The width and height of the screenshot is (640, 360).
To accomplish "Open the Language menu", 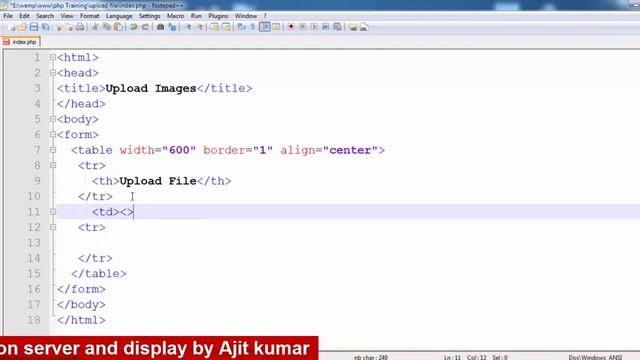I will coord(119,16).
